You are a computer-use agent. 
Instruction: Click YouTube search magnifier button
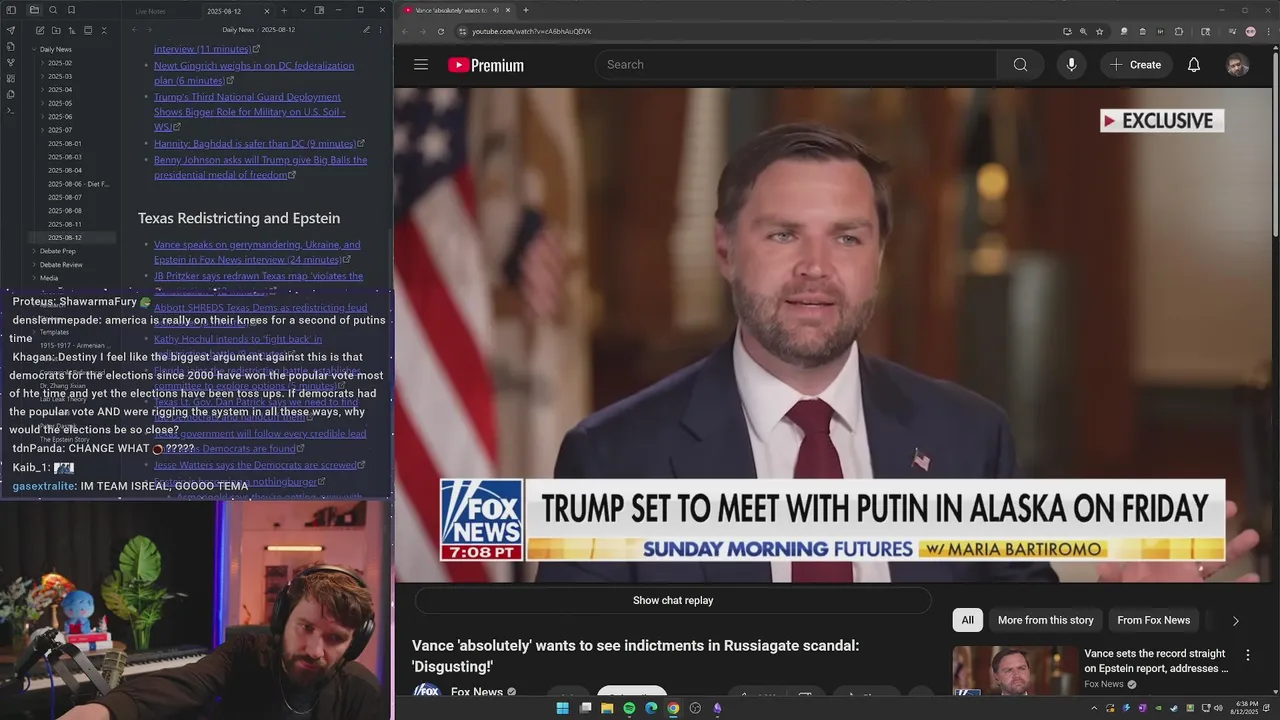pos(1020,65)
